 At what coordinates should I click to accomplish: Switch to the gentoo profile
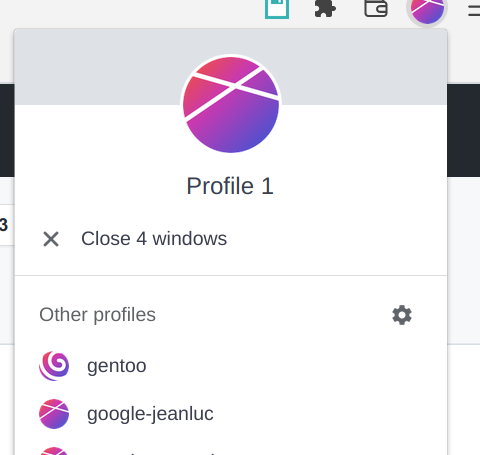pyautogui.click(x=231, y=366)
